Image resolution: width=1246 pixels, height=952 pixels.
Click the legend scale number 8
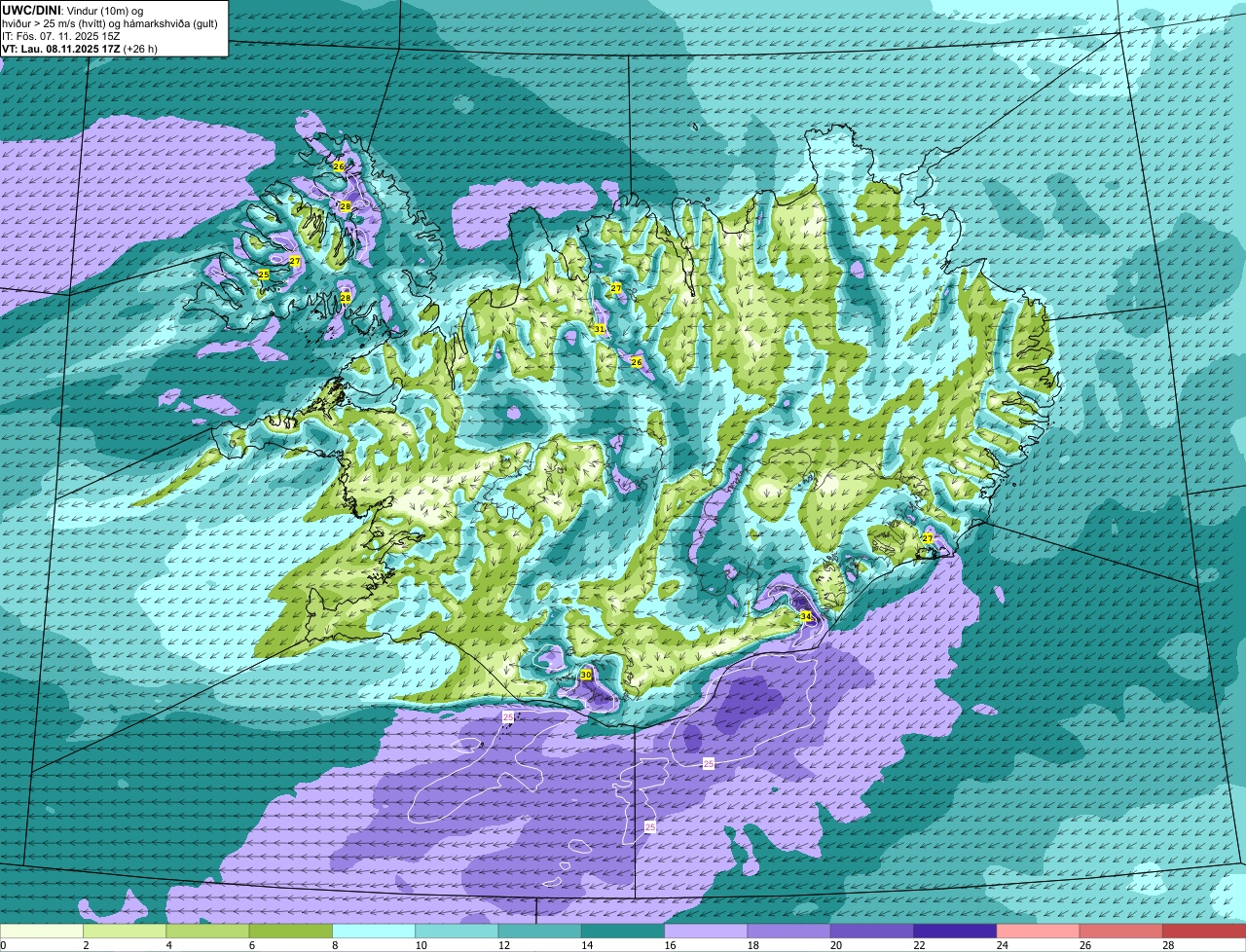pyautogui.click(x=333, y=945)
